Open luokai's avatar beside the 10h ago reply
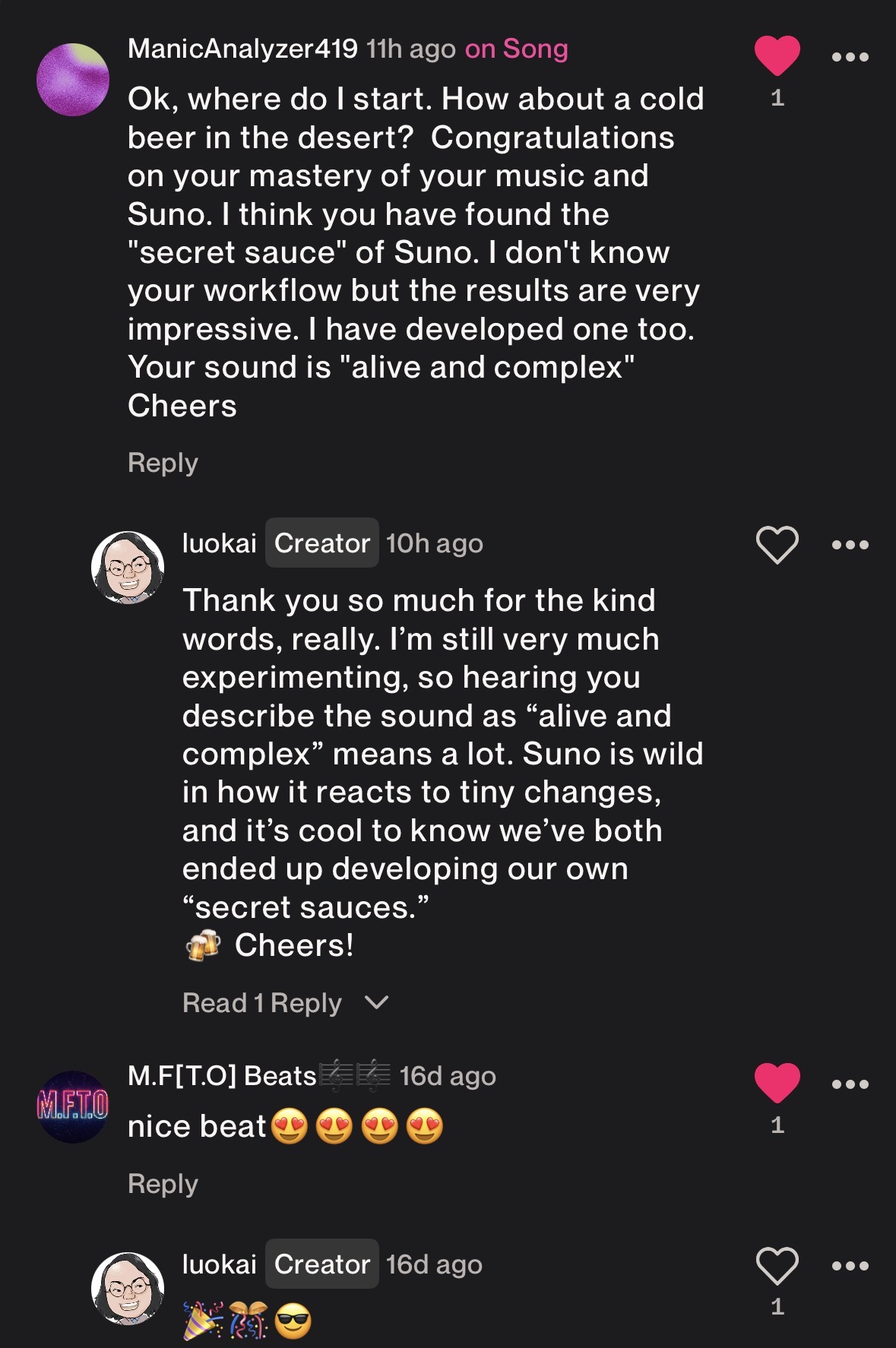The image size is (896, 1348). point(128,568)
